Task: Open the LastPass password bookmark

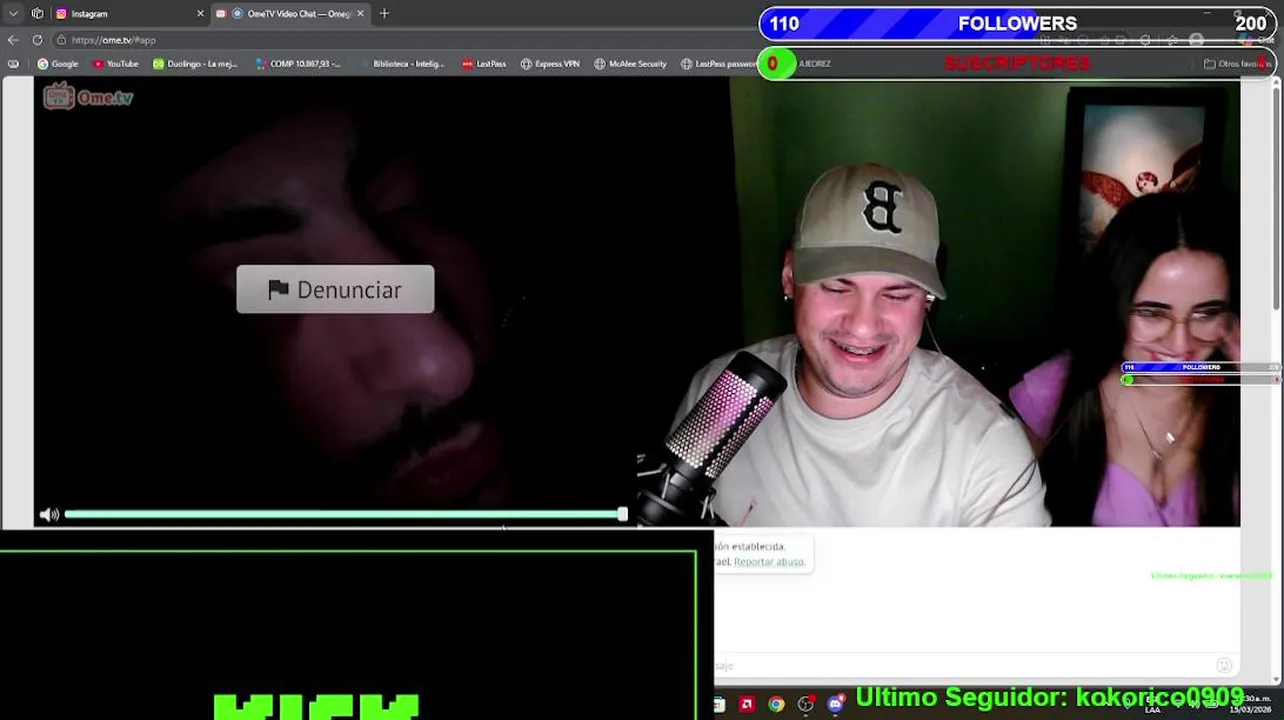Action: [718, 64]
